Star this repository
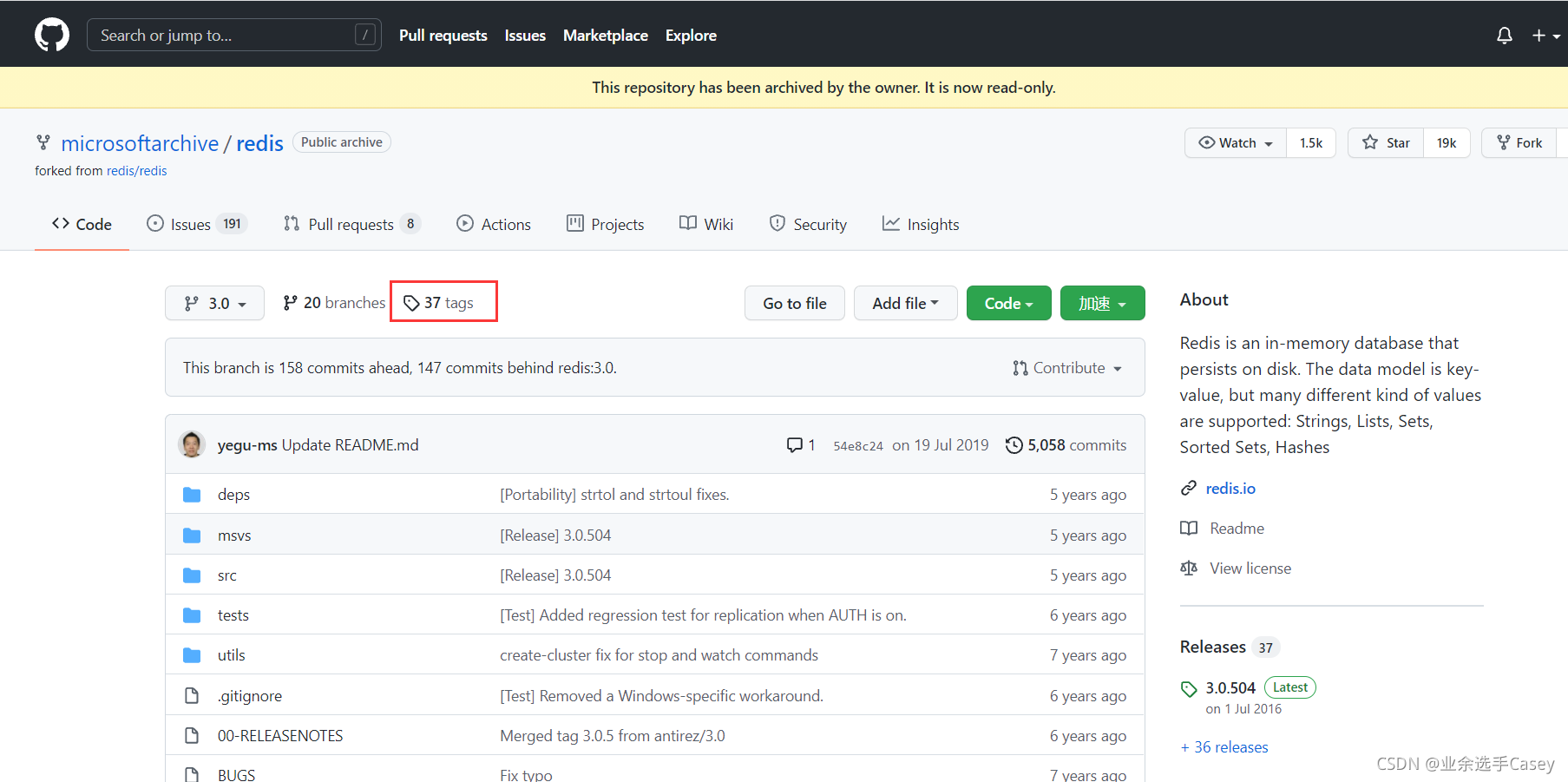 [1386, 143]
